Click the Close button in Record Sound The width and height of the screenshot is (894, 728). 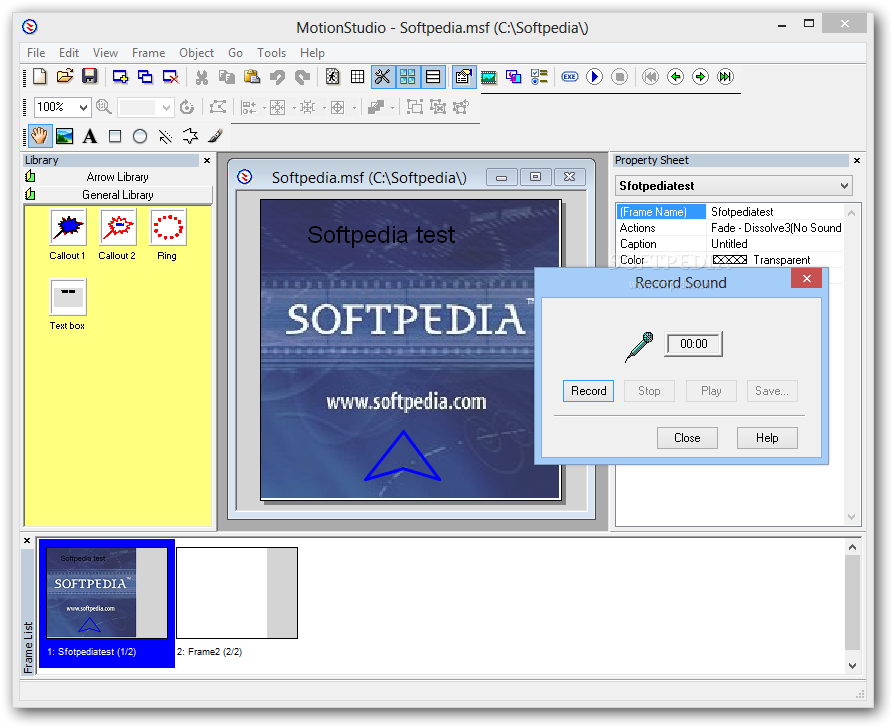pos(687,438)
